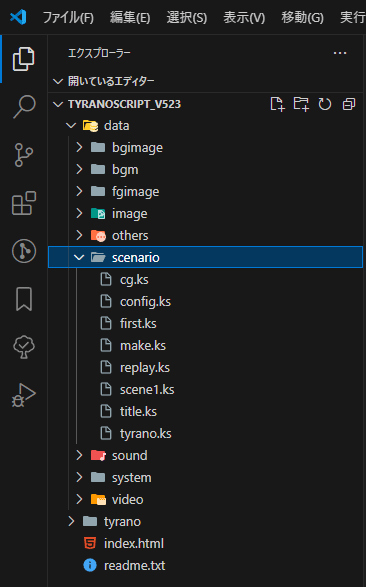This screenshot has width=366, height=587.
Task: Open index.html file
Action: tap(205, 543)
